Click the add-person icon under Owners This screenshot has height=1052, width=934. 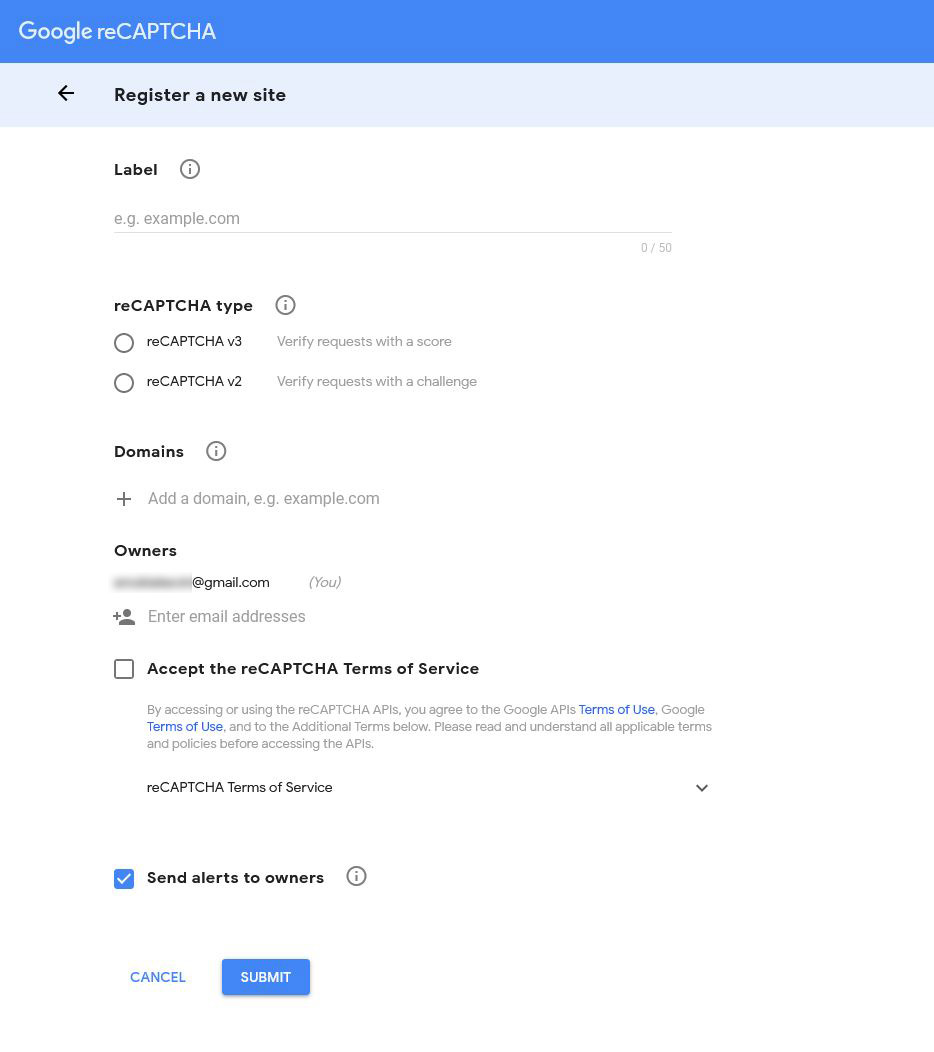pos(124,617)
